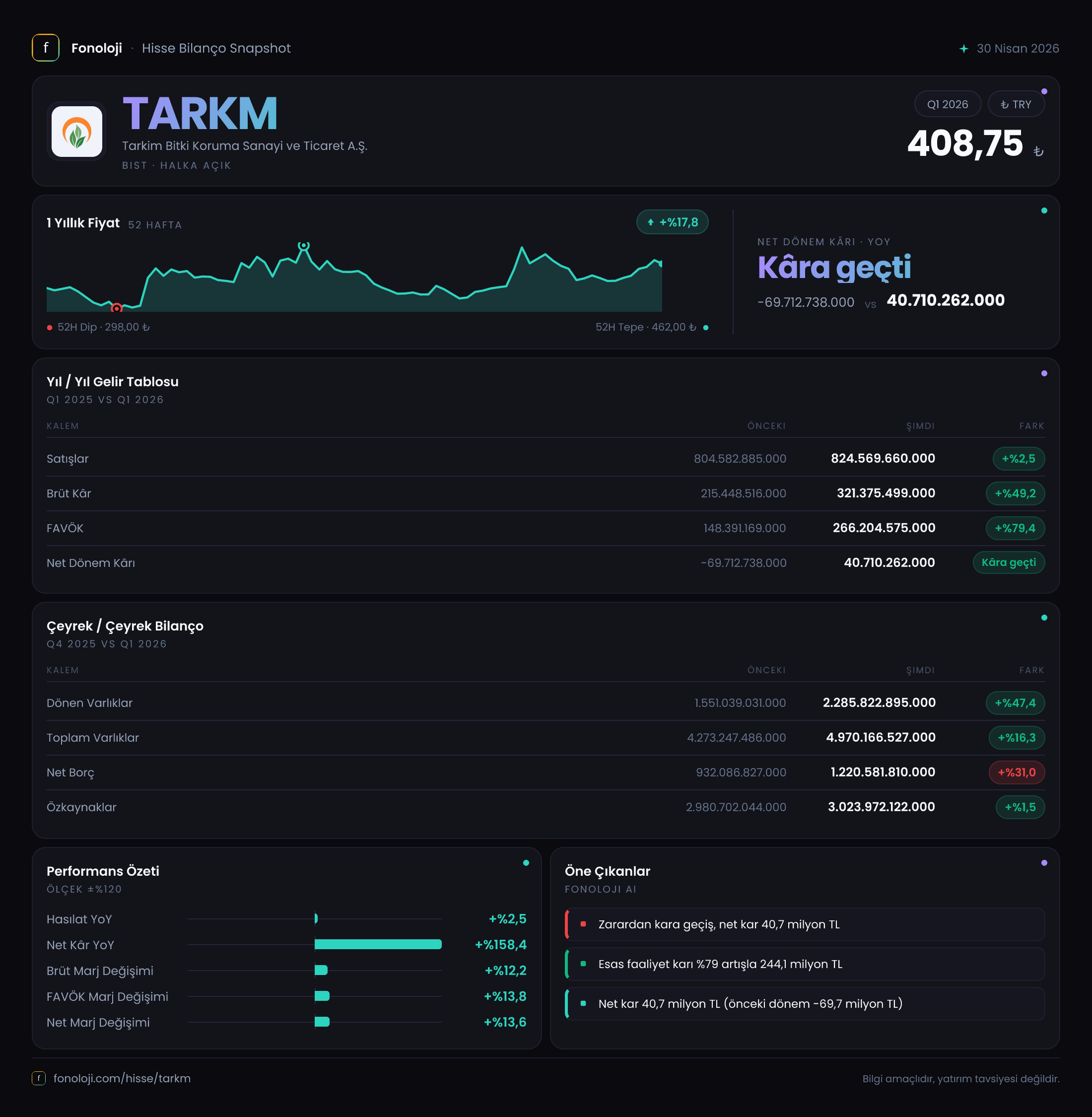The image size is (1092, 1117).
Task: Click the +%1,5 badge for Özkaynaklar
Action: point(1020,807)
